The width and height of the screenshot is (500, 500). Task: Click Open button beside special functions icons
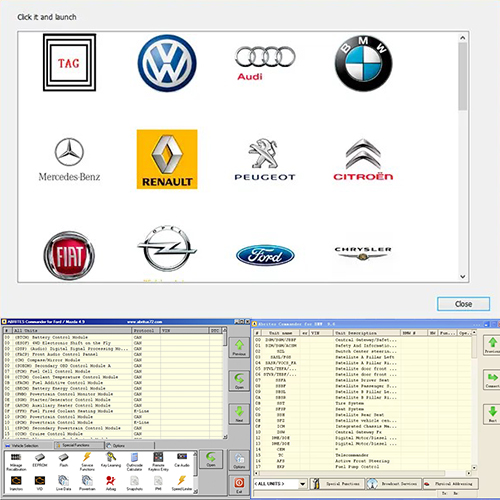tap(211, 459)
